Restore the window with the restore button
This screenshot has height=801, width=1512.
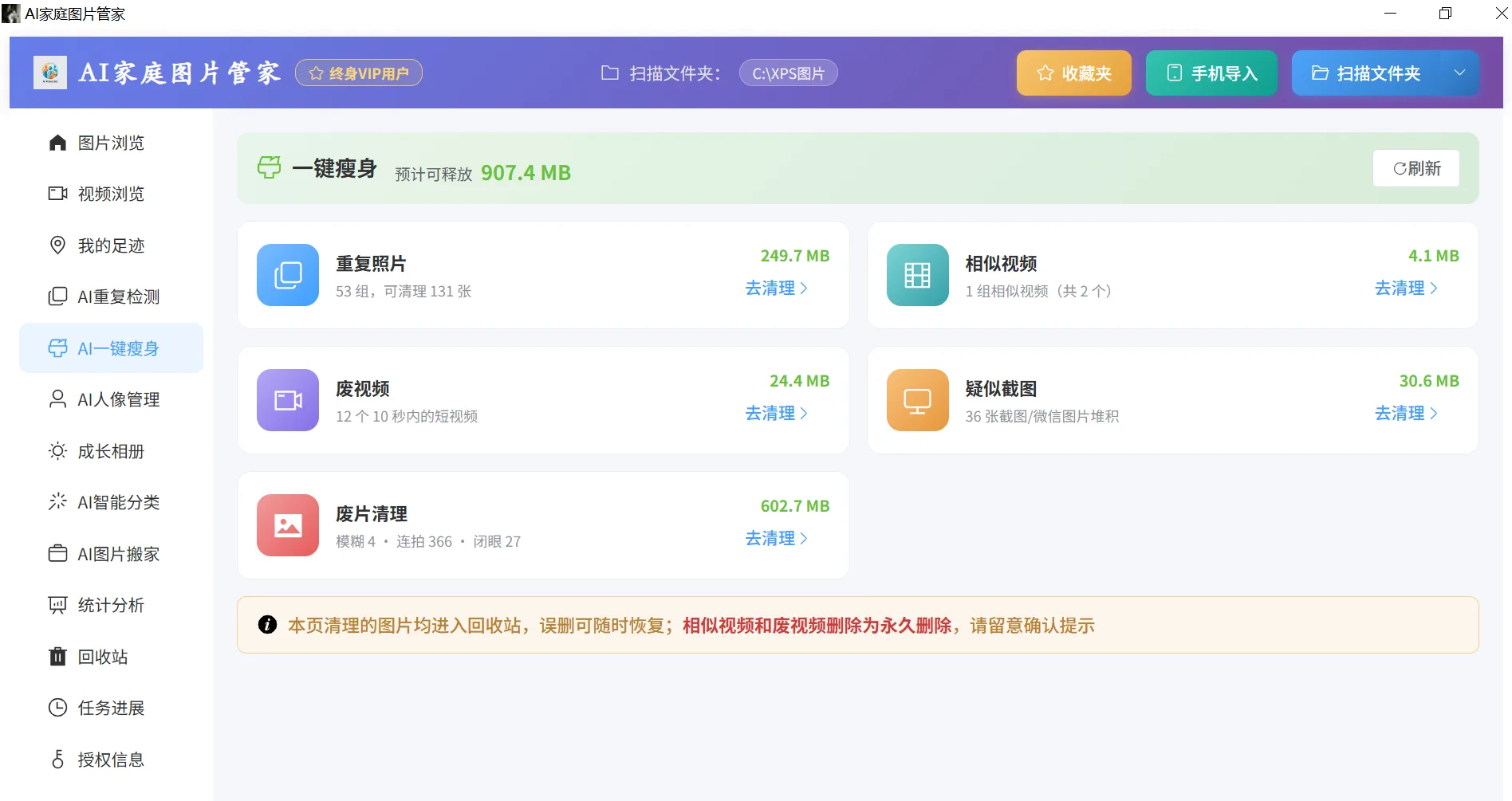tap(1445, 14)
